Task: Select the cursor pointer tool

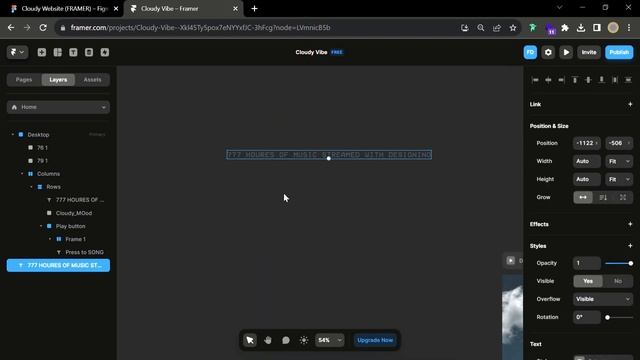Action: click(x=250, y=340)
